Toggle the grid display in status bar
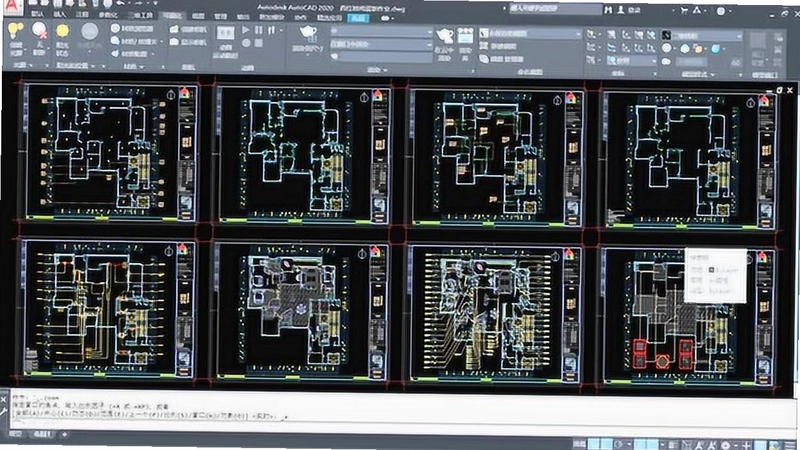The image size is (800, 450). (594, 444)
